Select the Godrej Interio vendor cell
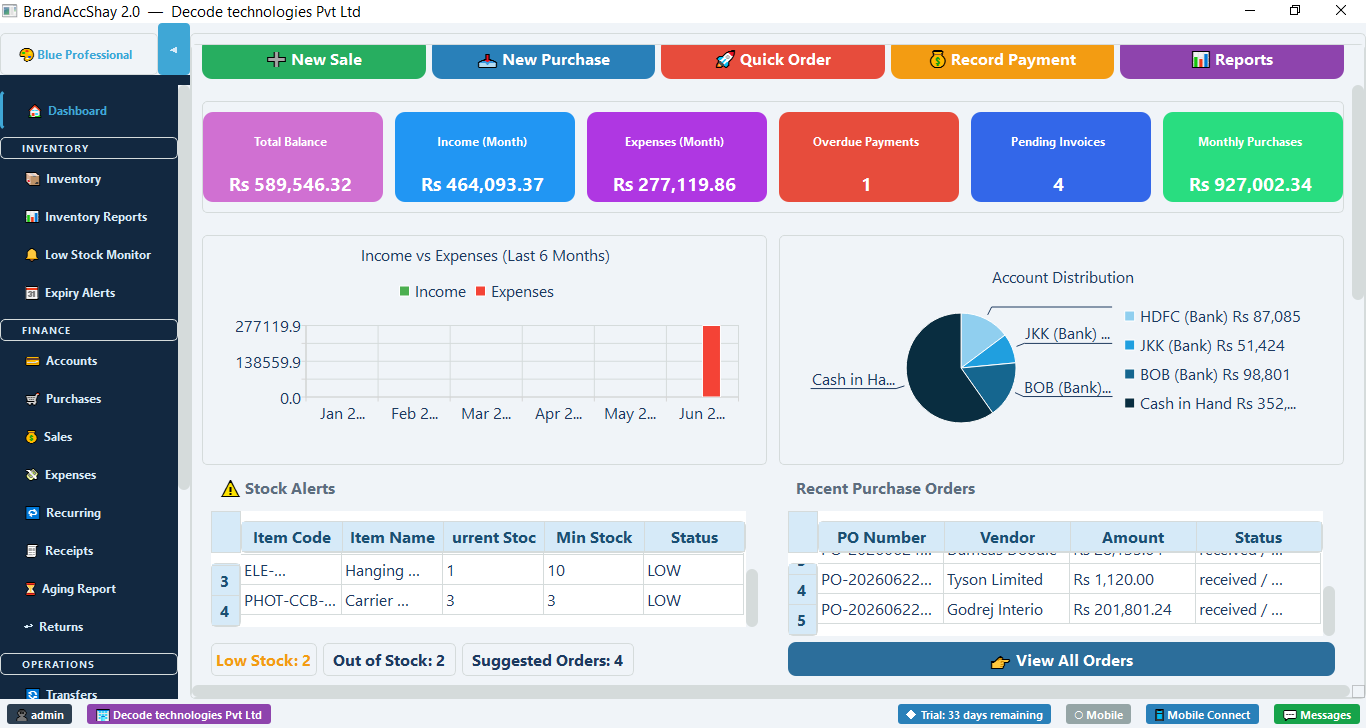Screen dimensions: 1366x728 [1007, 610]
